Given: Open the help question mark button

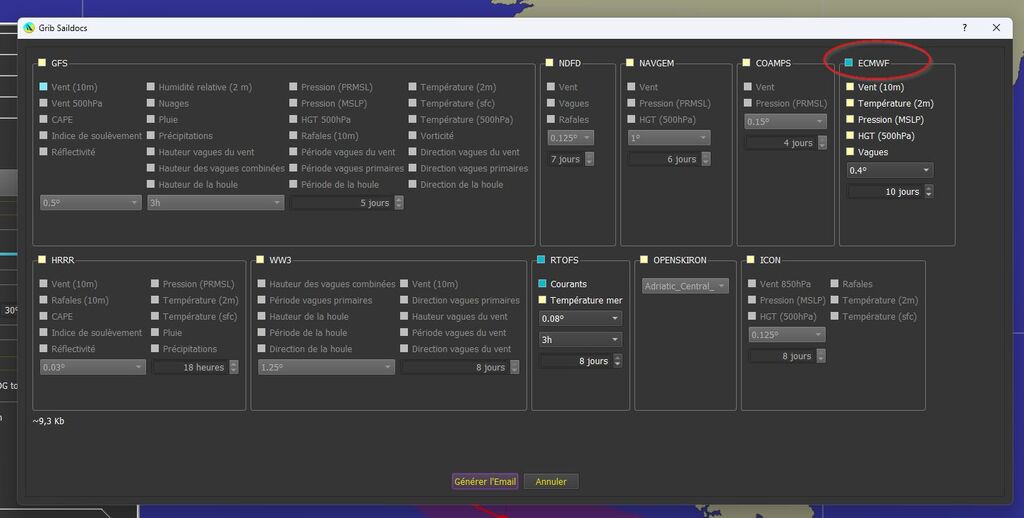Looking at the screenshot, I should [965, 27].
